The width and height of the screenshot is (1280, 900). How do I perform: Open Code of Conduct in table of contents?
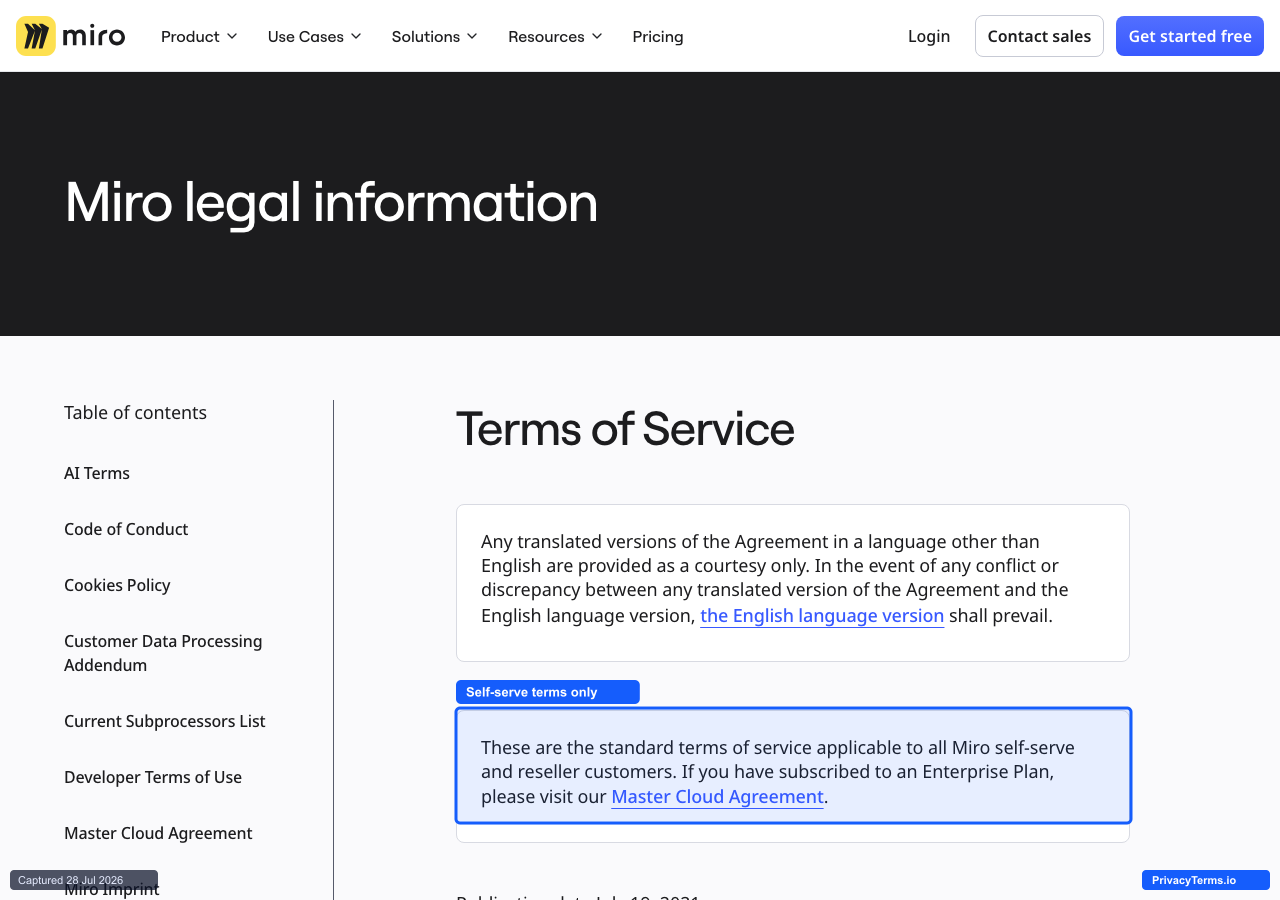click(x=126, y=529)
